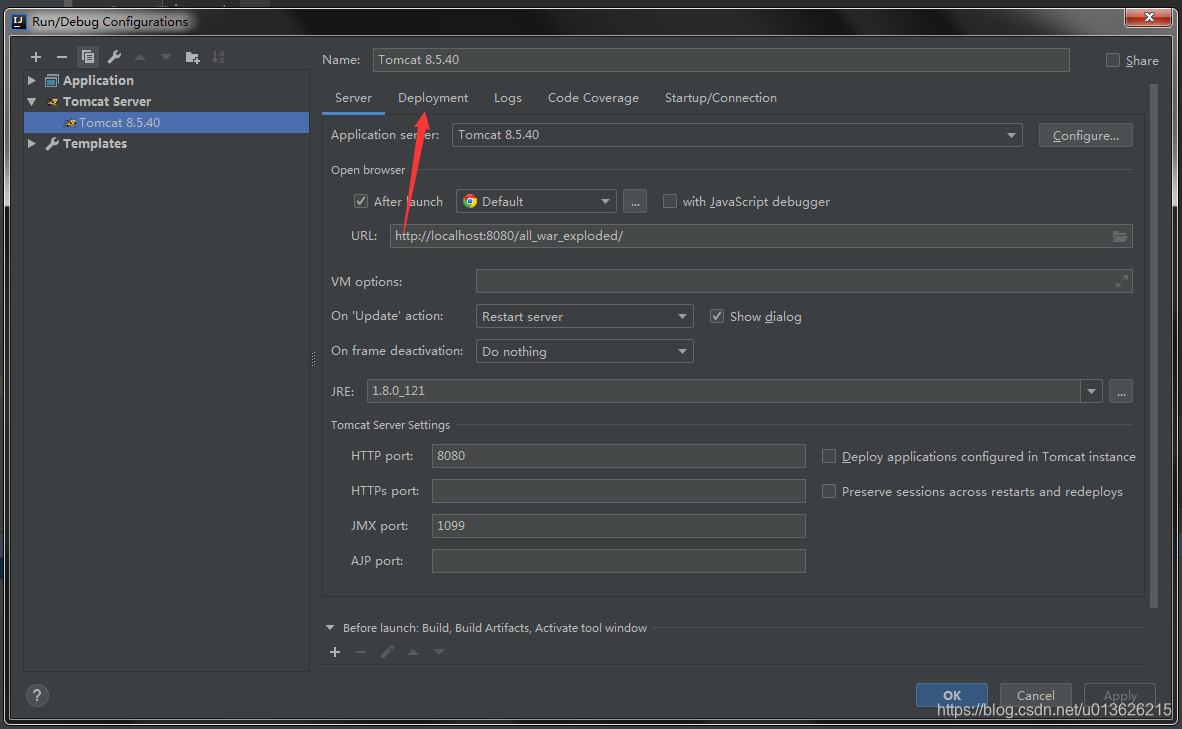
Task: Uncheck the After launch checkbox
Action: tap(361, 201)
